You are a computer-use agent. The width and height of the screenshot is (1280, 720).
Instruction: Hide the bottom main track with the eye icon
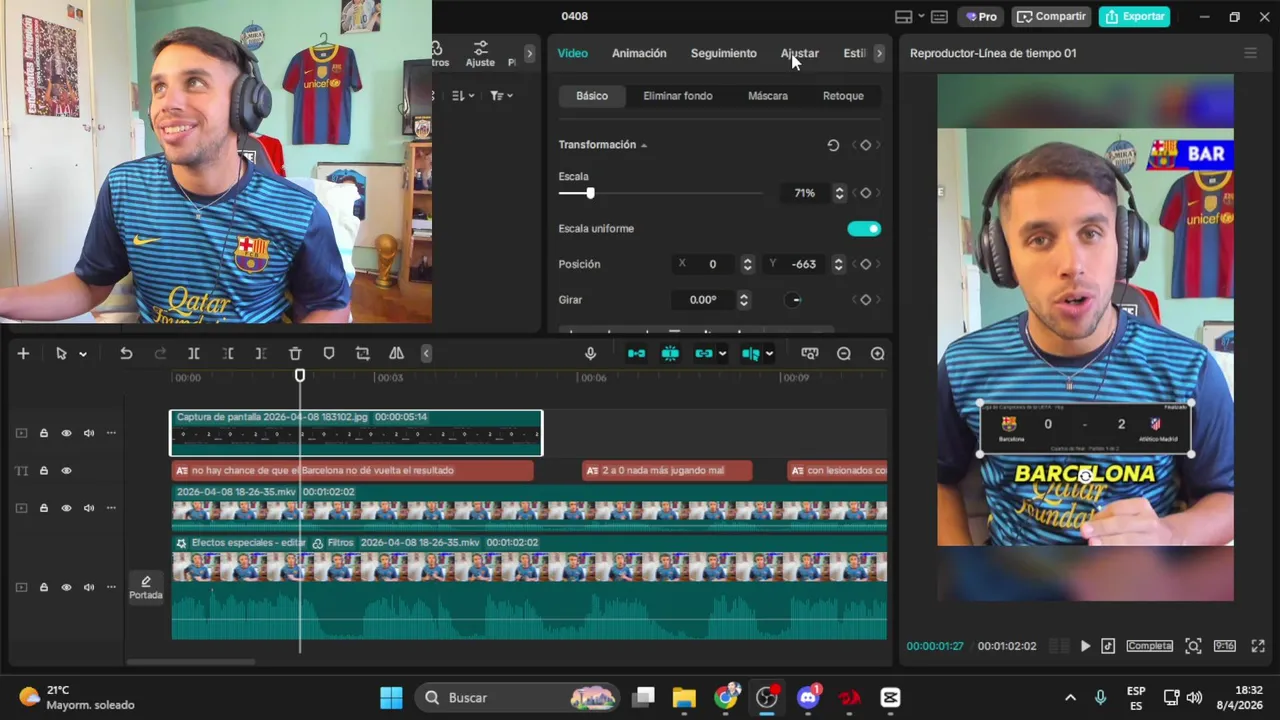pyautogui.click(x=66, y=587)
